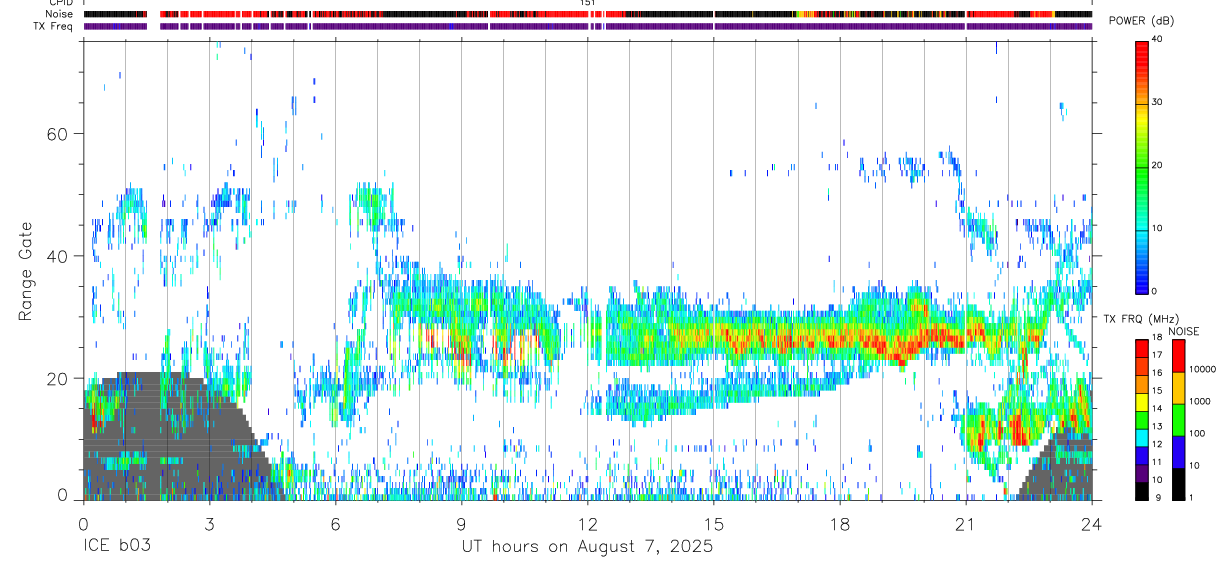Image resolution: width=1228 pixels, height=567 pixels.
Task: Select the yellow noise swatch between 1000 and 10000
Action: click(1177, 388)
